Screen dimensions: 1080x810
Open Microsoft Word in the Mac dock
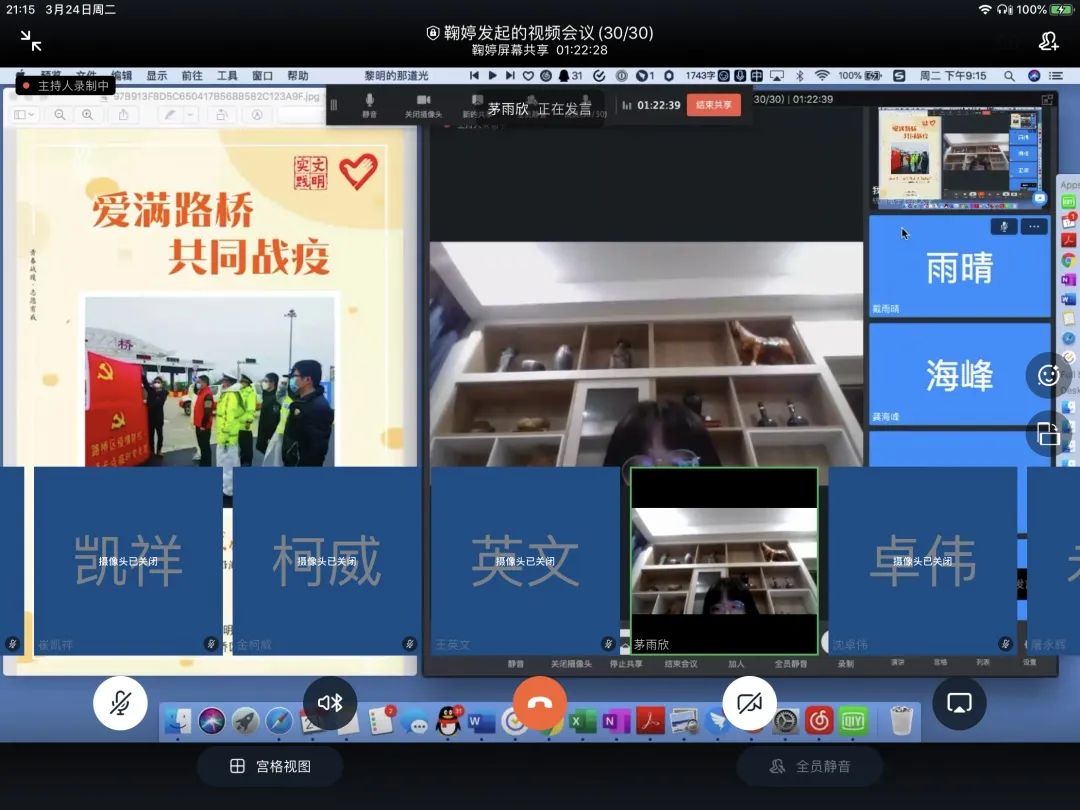[x=481, y=721]
